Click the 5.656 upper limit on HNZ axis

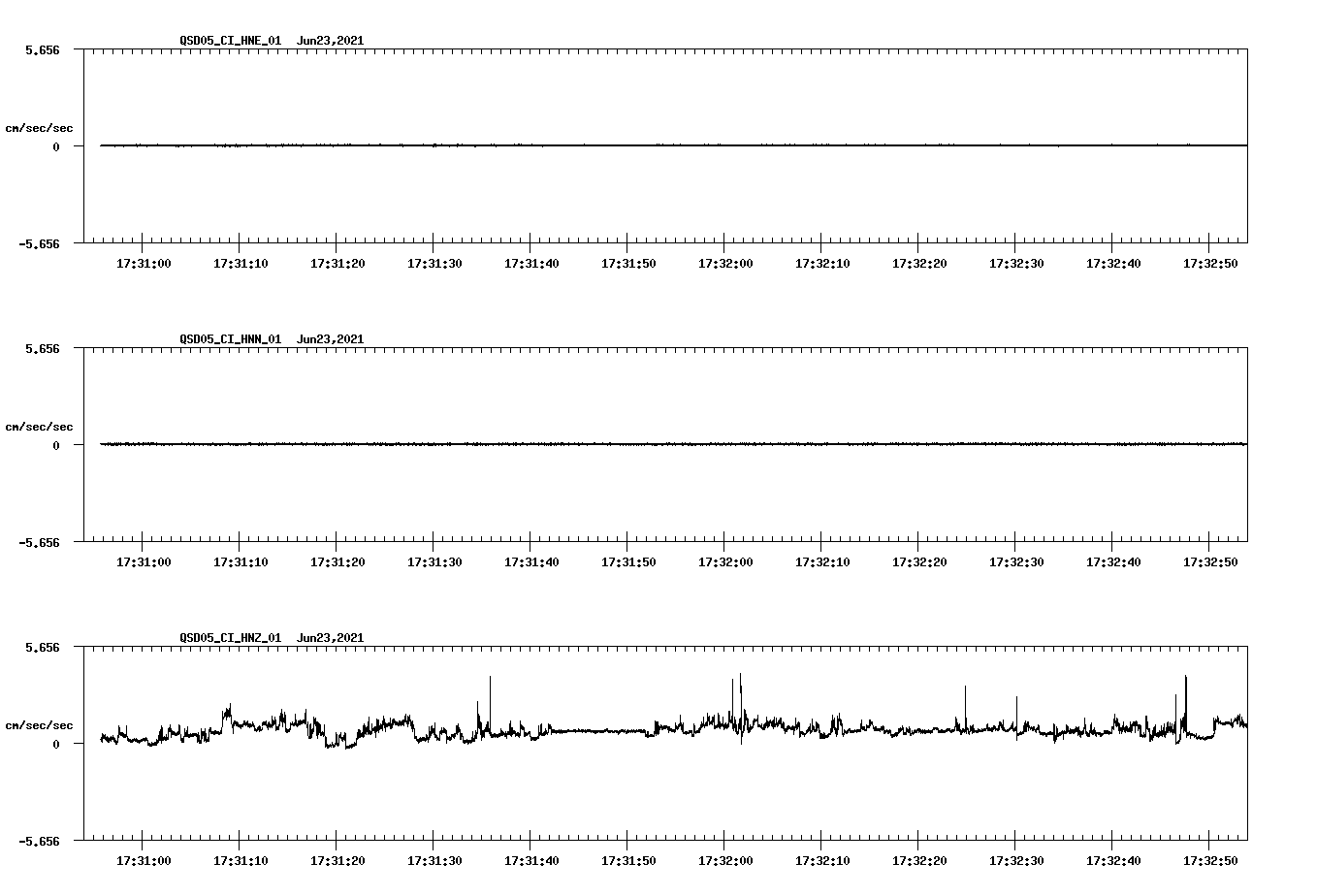(43, 647)
